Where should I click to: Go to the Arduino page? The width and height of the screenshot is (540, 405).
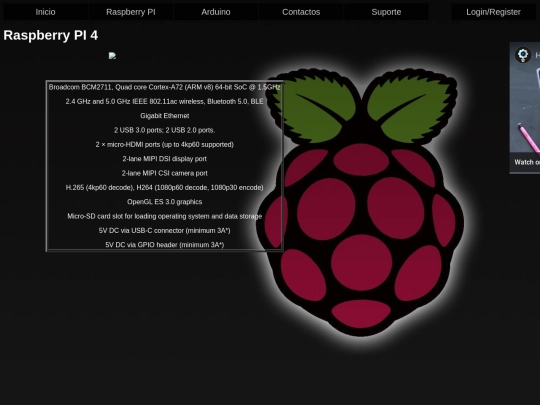coord(216,12)
